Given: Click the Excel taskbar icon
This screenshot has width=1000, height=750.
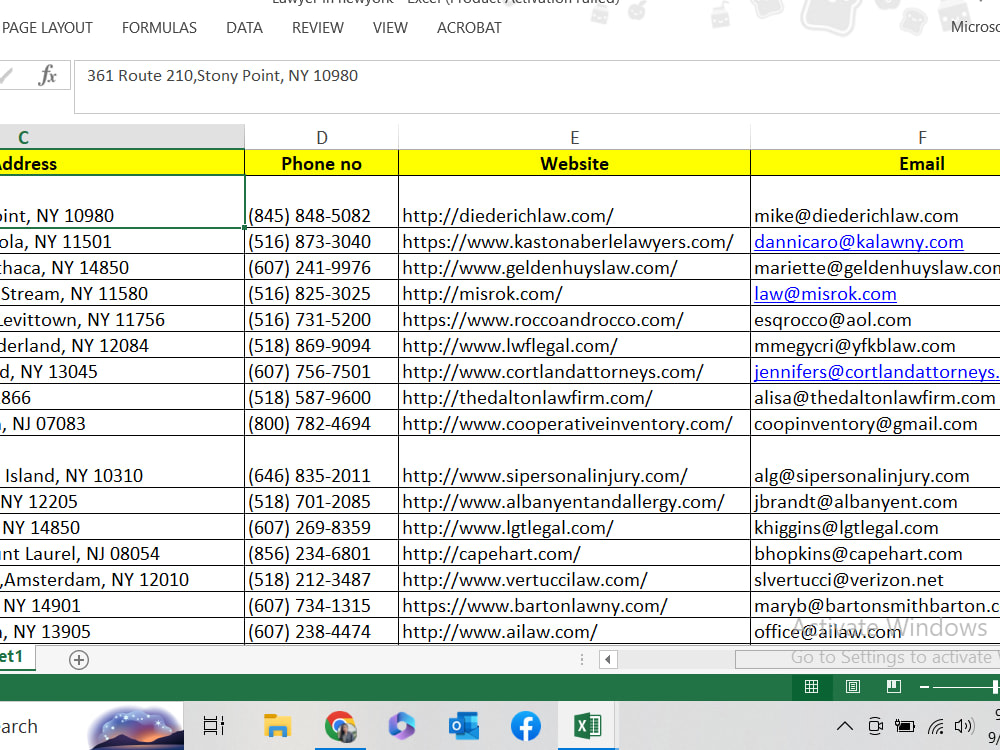Looking at the screenshot, I should pyautogui.click(x=587, y=726).
